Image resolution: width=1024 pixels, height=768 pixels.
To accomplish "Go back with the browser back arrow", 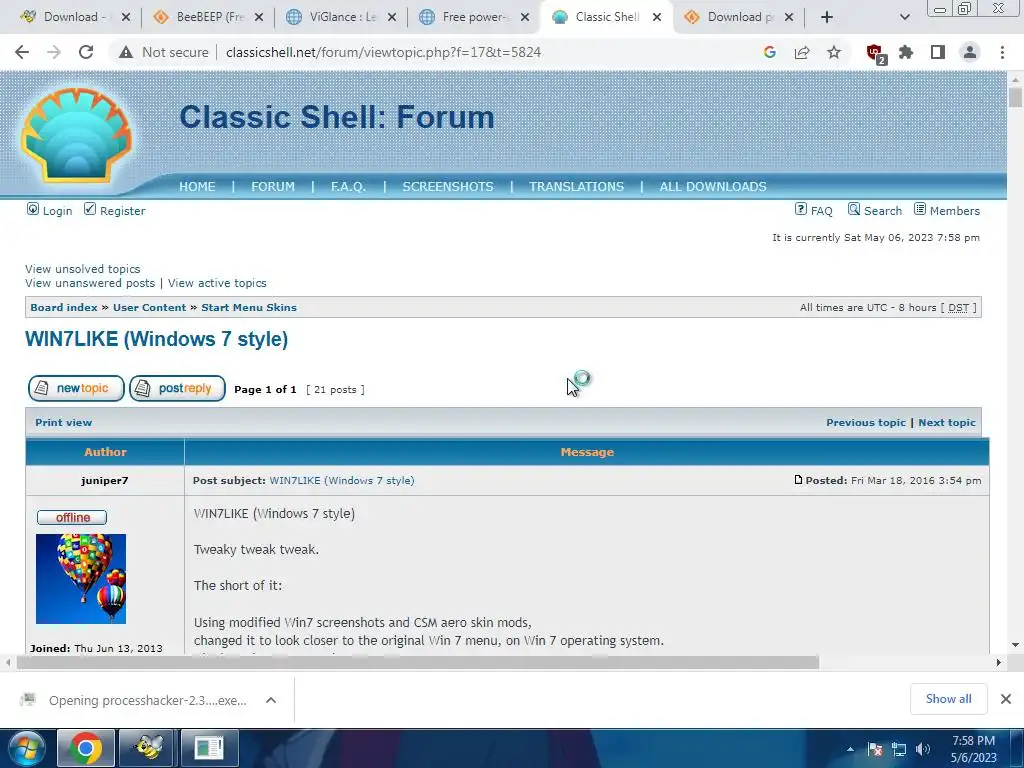I will [22, 52].
